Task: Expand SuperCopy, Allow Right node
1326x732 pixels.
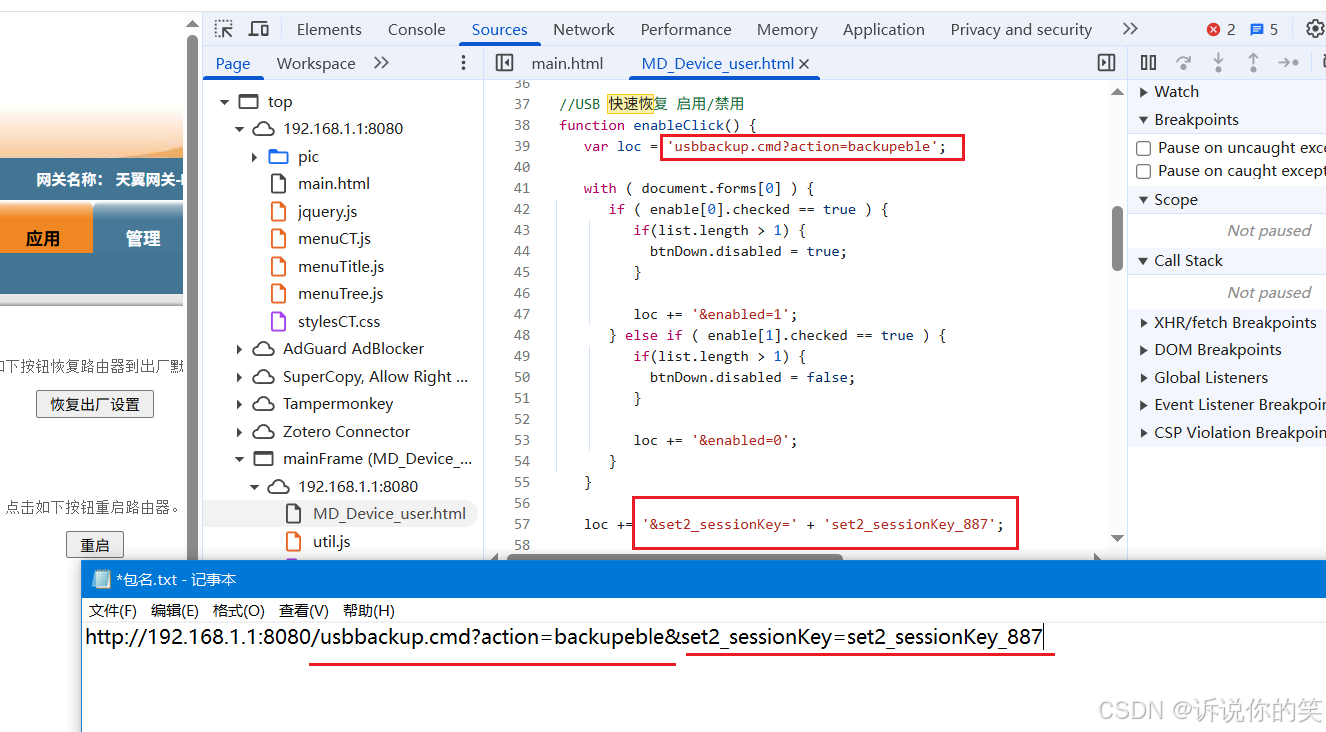Action: pos(240,377)
